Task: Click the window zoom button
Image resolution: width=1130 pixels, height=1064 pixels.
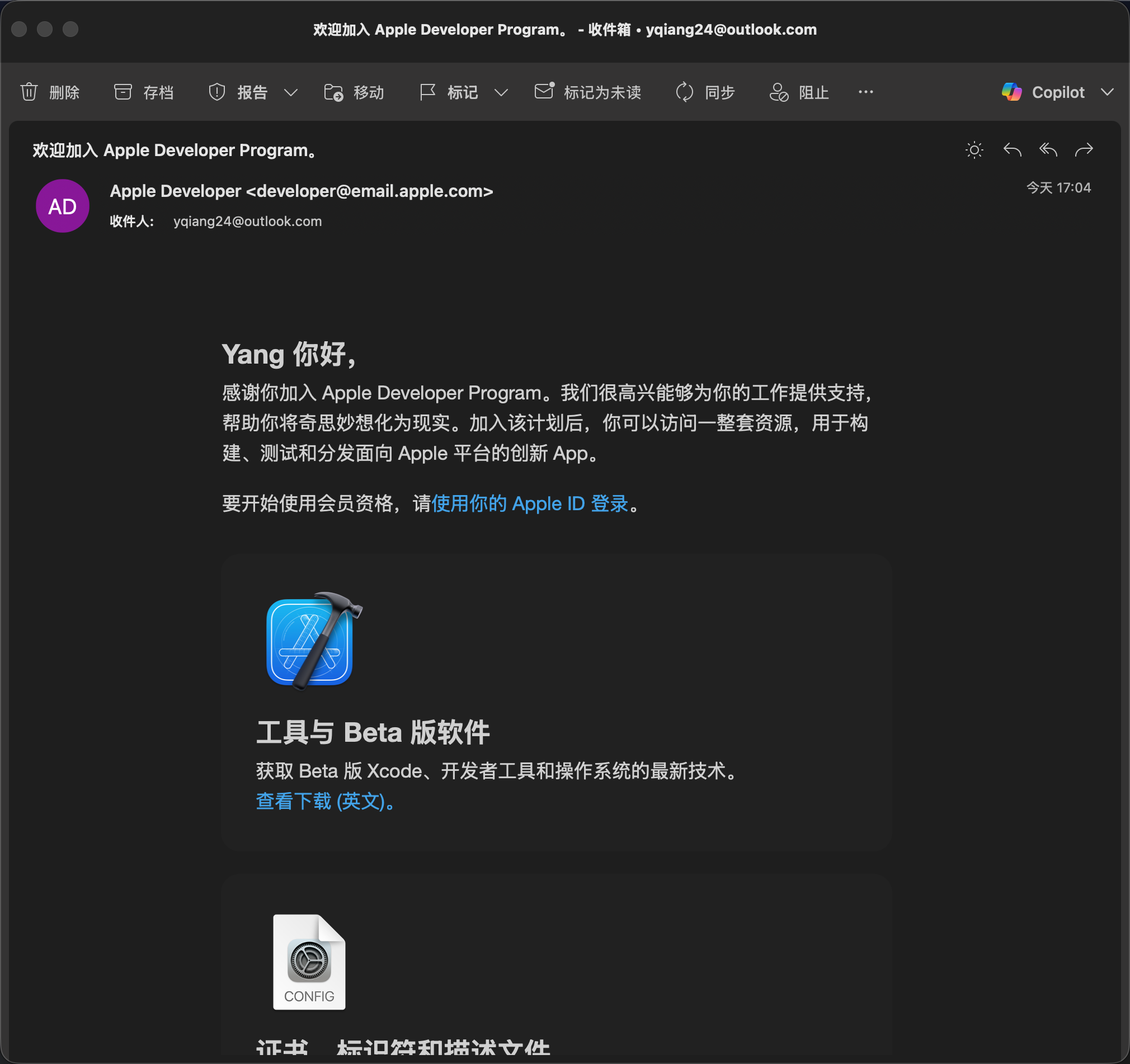Action: 70,29
